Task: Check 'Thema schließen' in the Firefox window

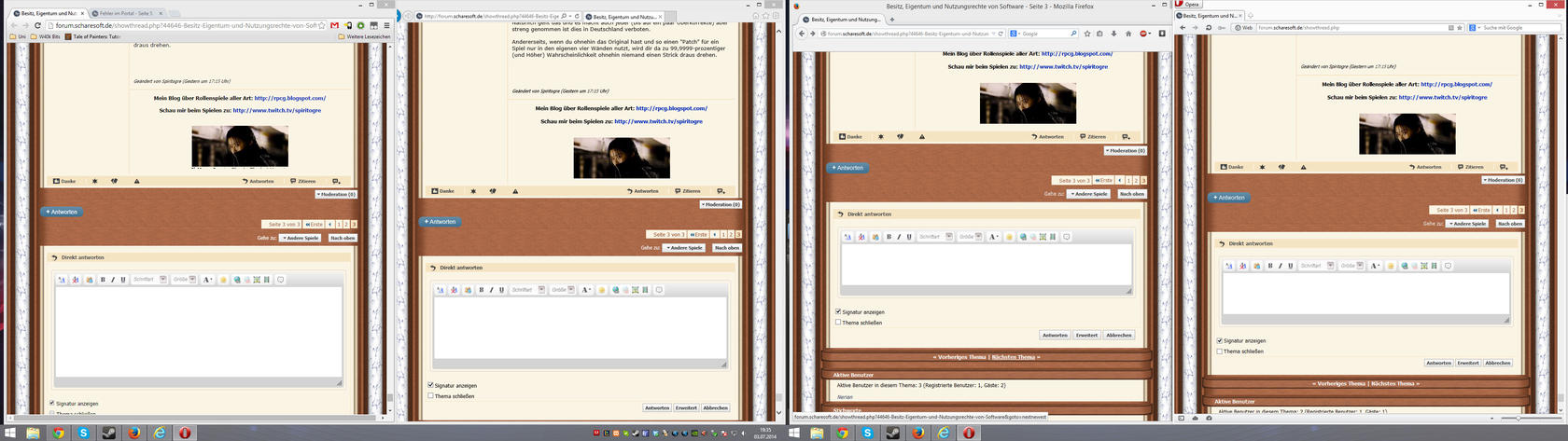Action: 838,323
